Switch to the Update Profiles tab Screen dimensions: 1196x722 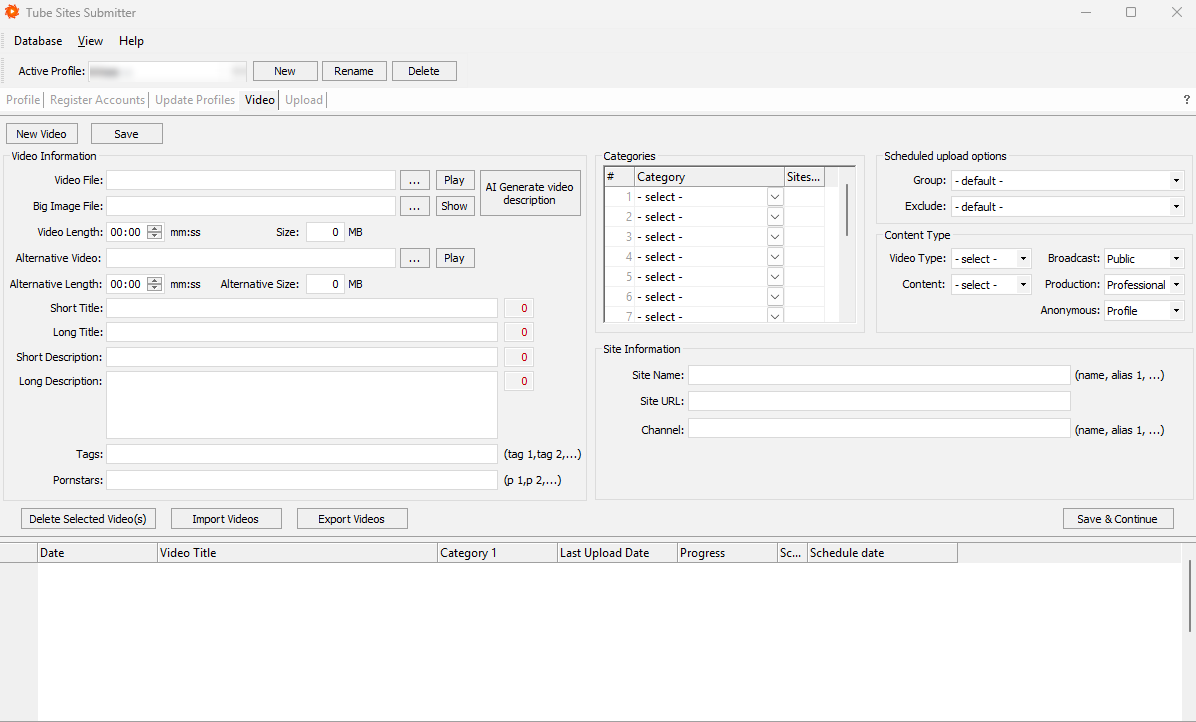point(195,100)
